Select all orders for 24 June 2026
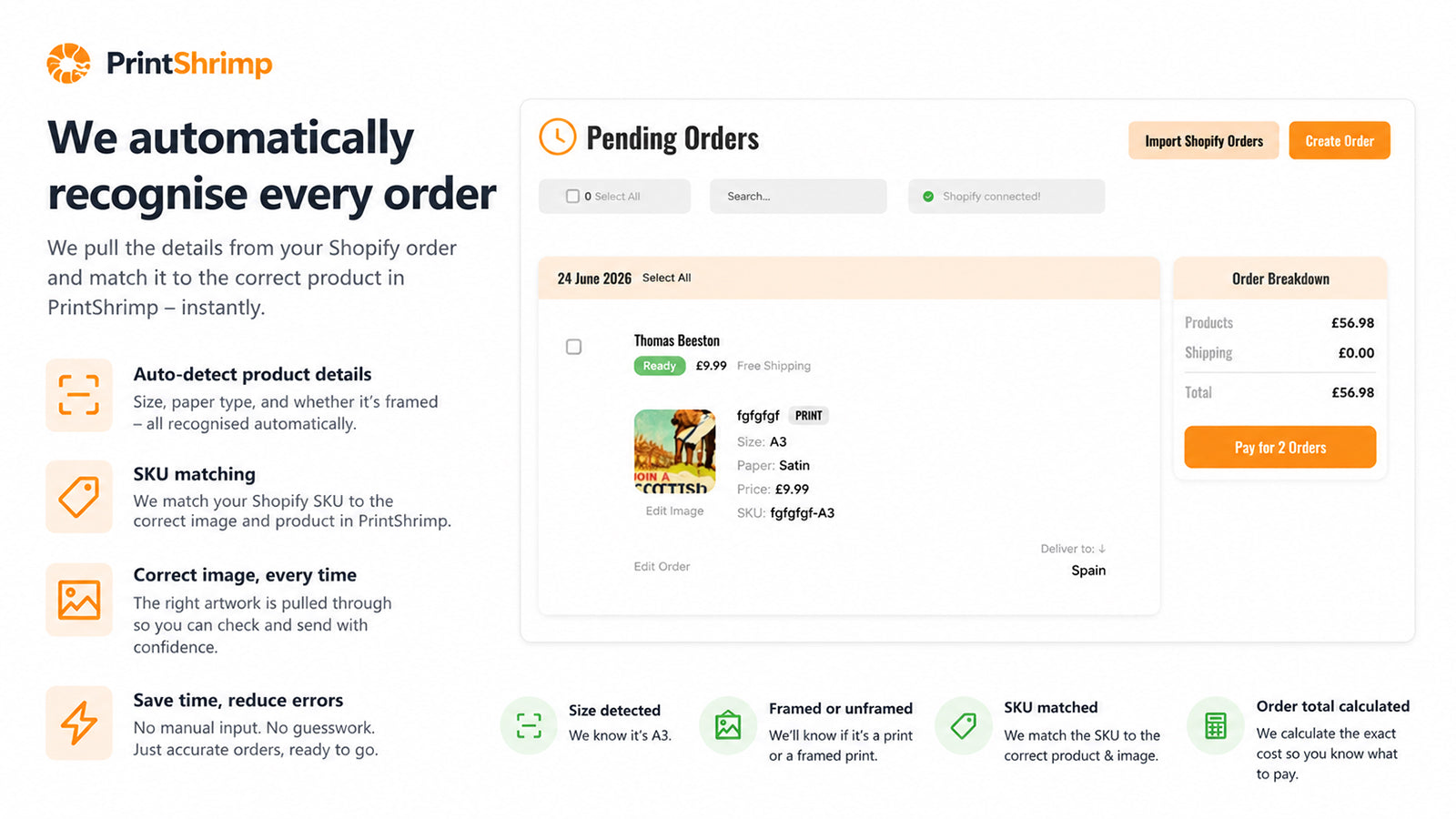This screenshot has width=1456, height=819. (666, 278)
